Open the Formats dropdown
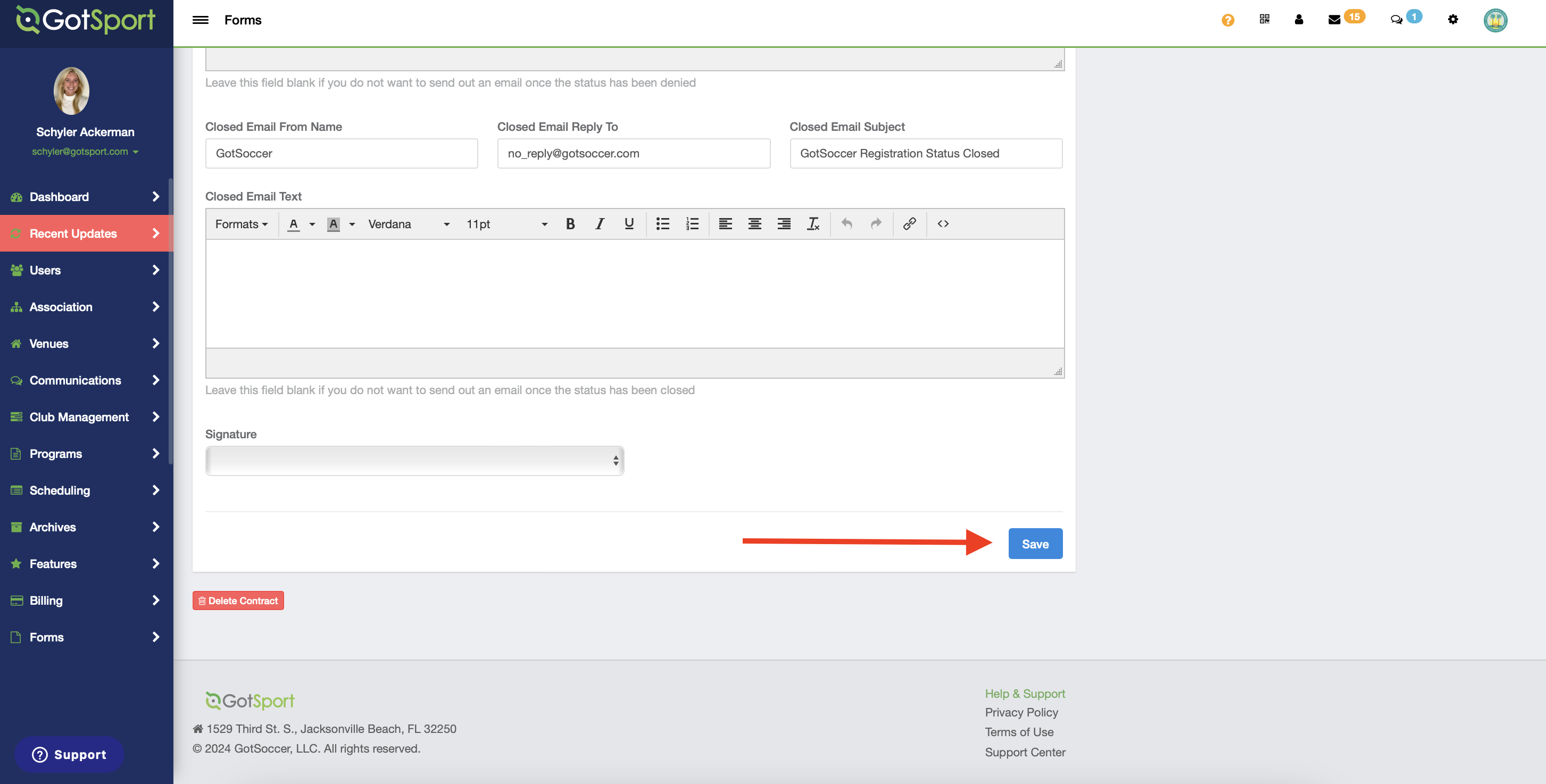This screenshot has height=784, width=1546. click(x=241, y=224)
